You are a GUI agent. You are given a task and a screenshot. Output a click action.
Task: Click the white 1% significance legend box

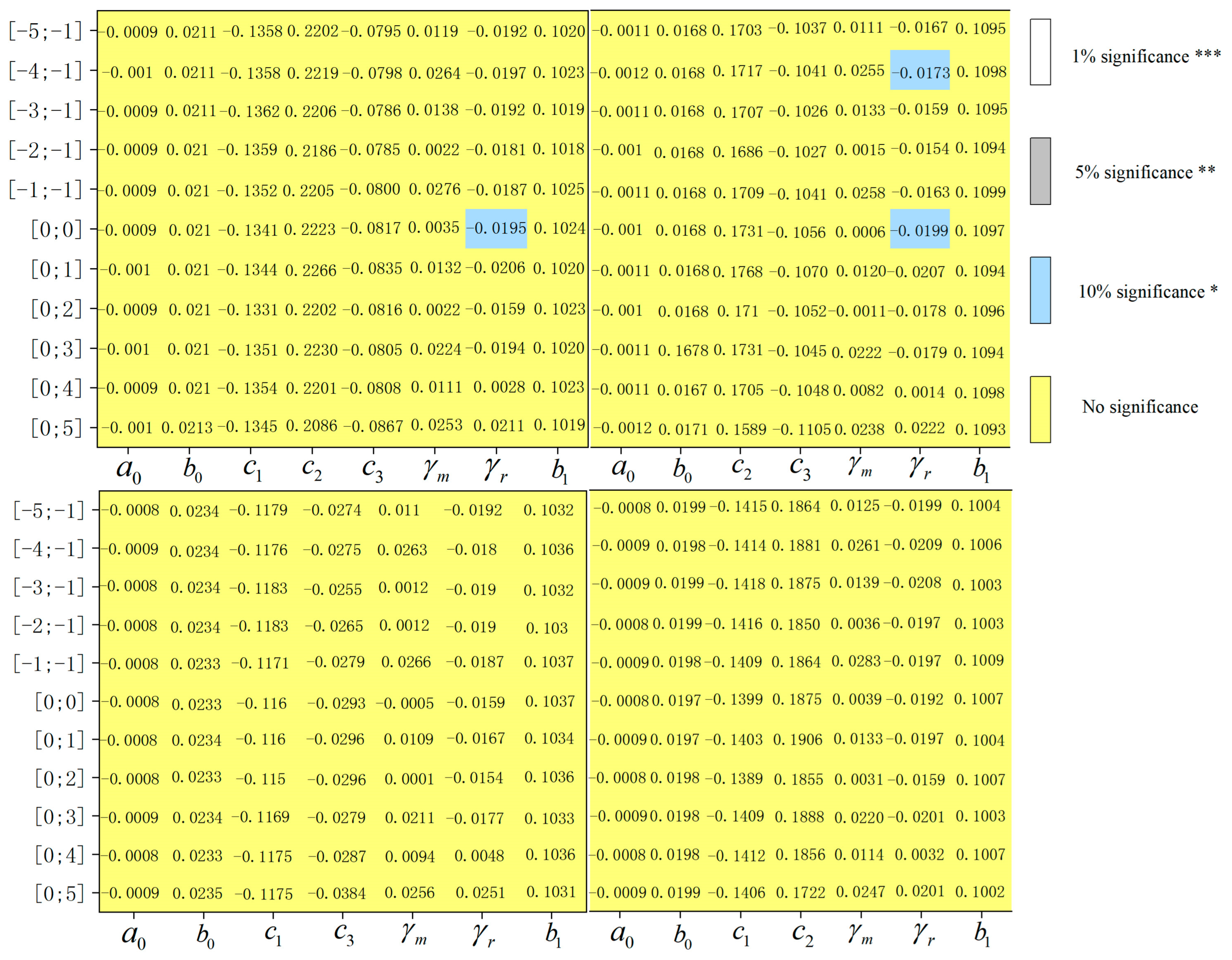(1040, 52)
